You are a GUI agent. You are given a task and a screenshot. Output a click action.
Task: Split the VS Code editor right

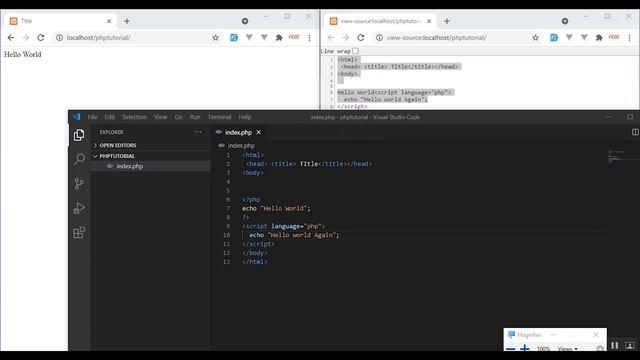635,132
